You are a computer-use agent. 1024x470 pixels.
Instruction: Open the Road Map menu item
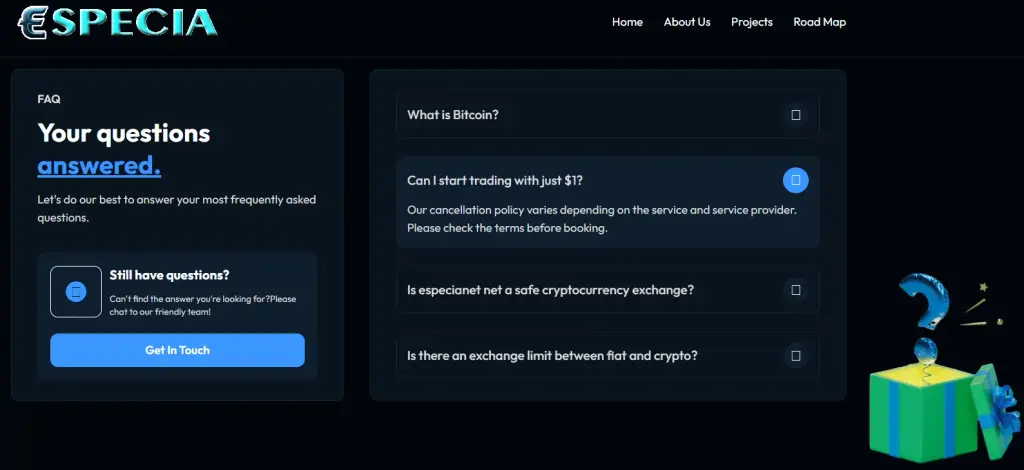pyautogui.click(x=820, y=22)
